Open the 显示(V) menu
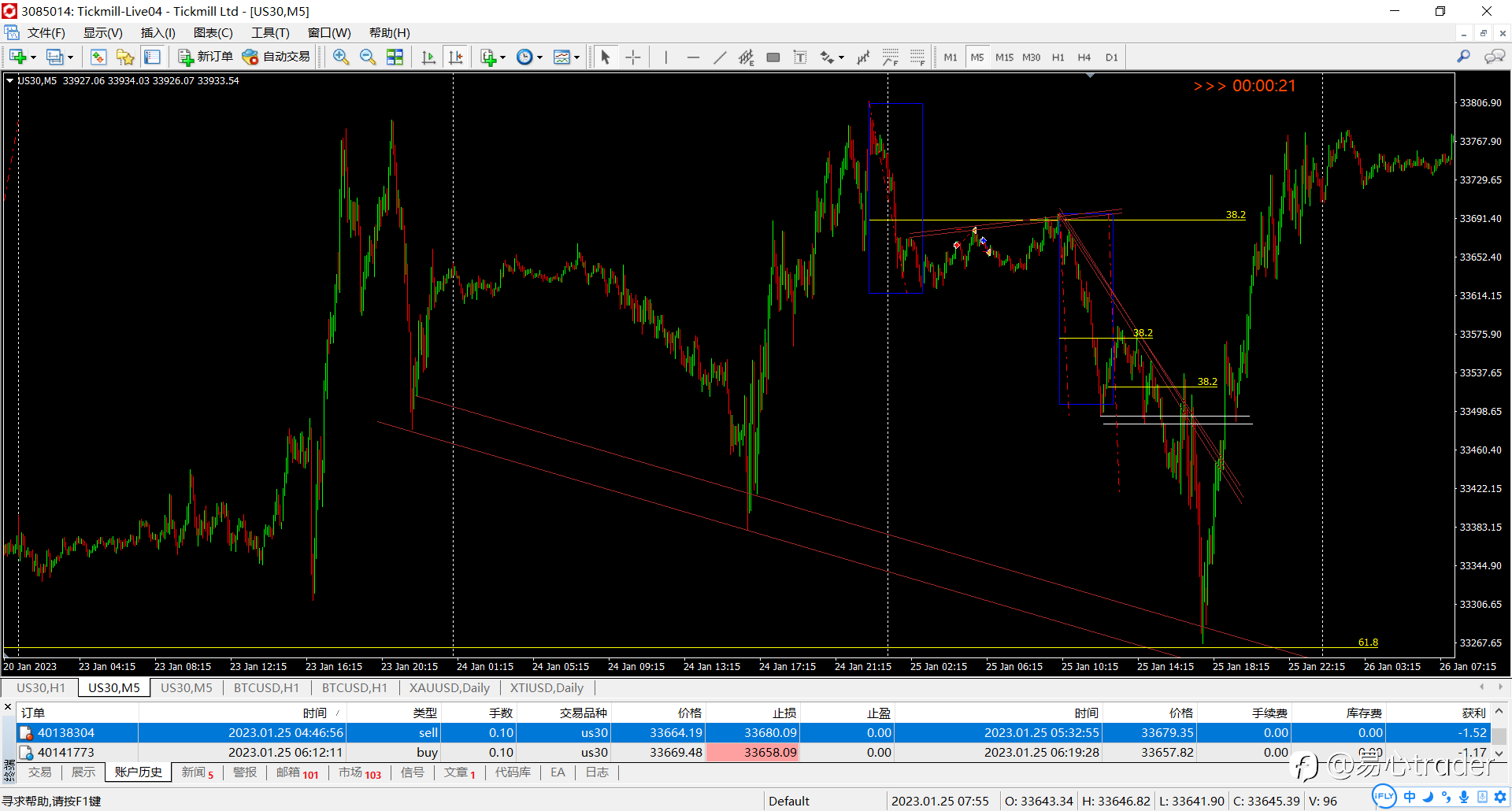1512x811 pixels. coord(103,32)
